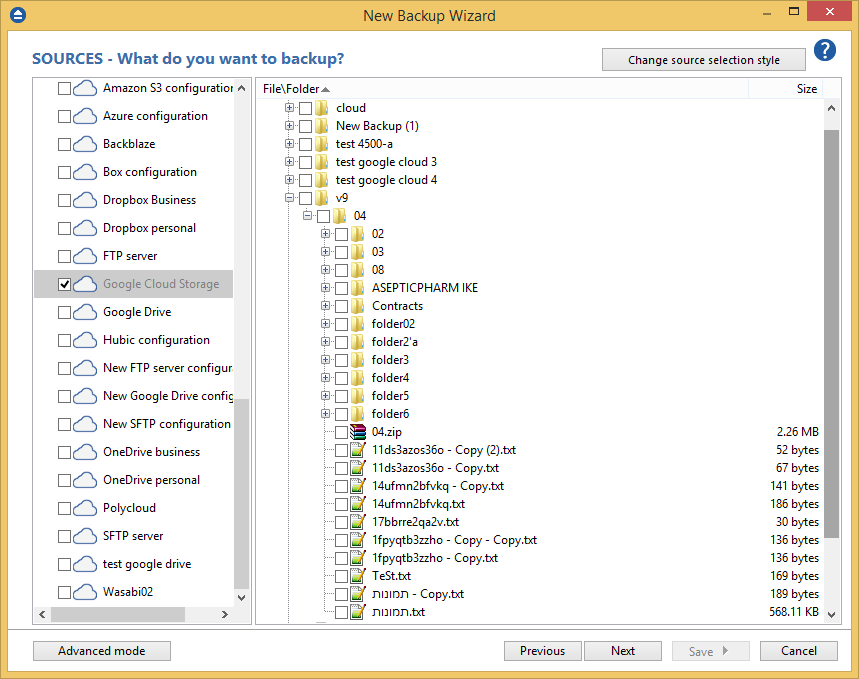The image size is (859, 679).
Task: Click the Box configuration cloud icon
Action: [x=85, y=172]
